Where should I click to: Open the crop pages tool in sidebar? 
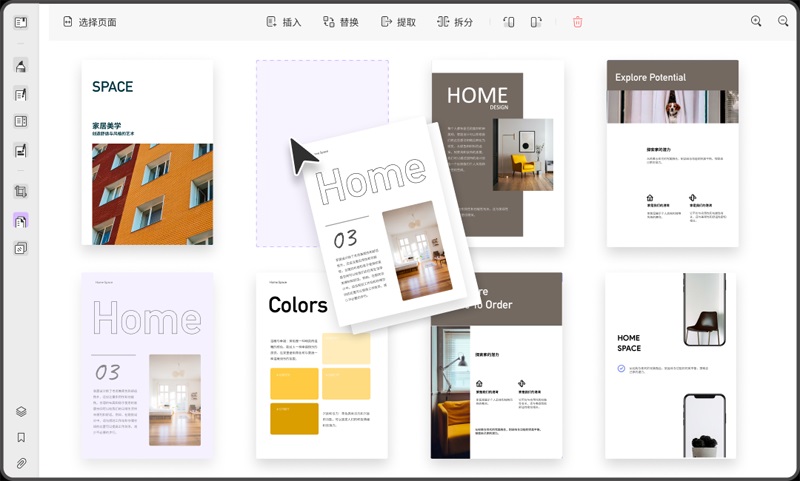coord(21,192)
